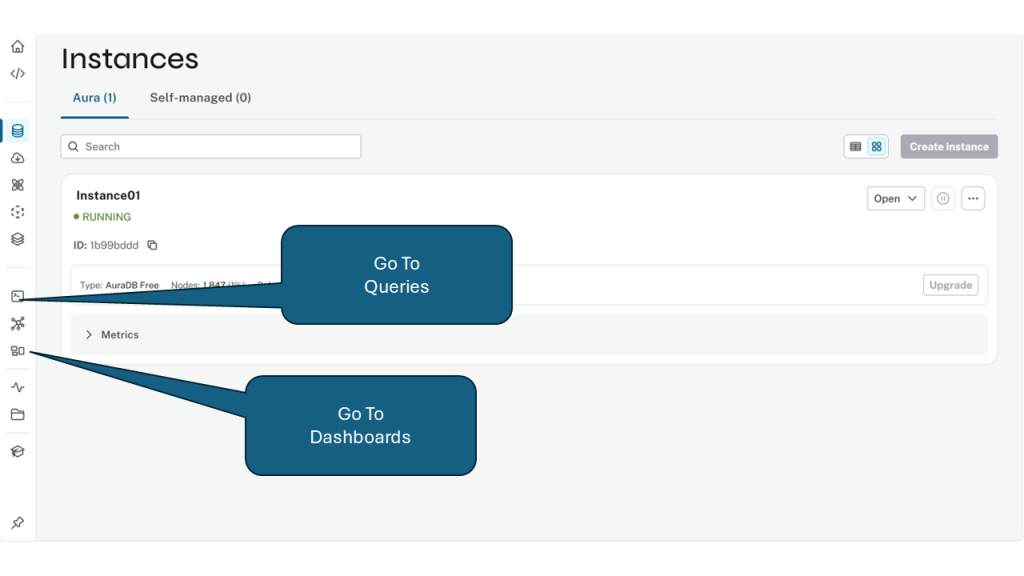Open the developer code brackets icon
This screenshot has height=576, width=1024.
coord(17,74)
